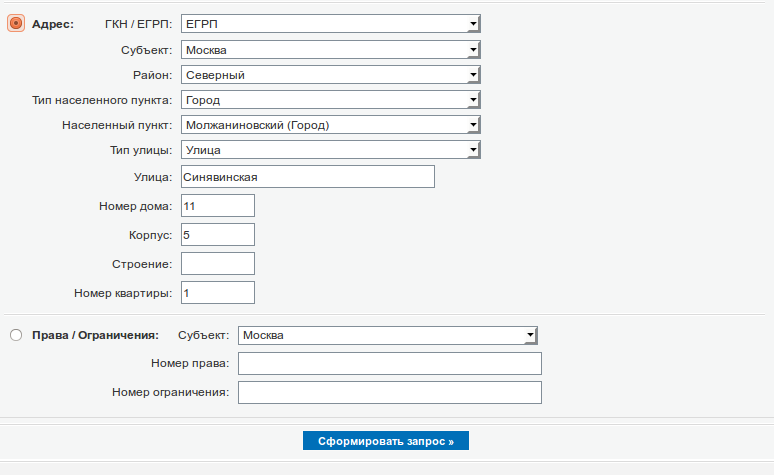Click the Права / Ограничения label text

coord(96,336)
